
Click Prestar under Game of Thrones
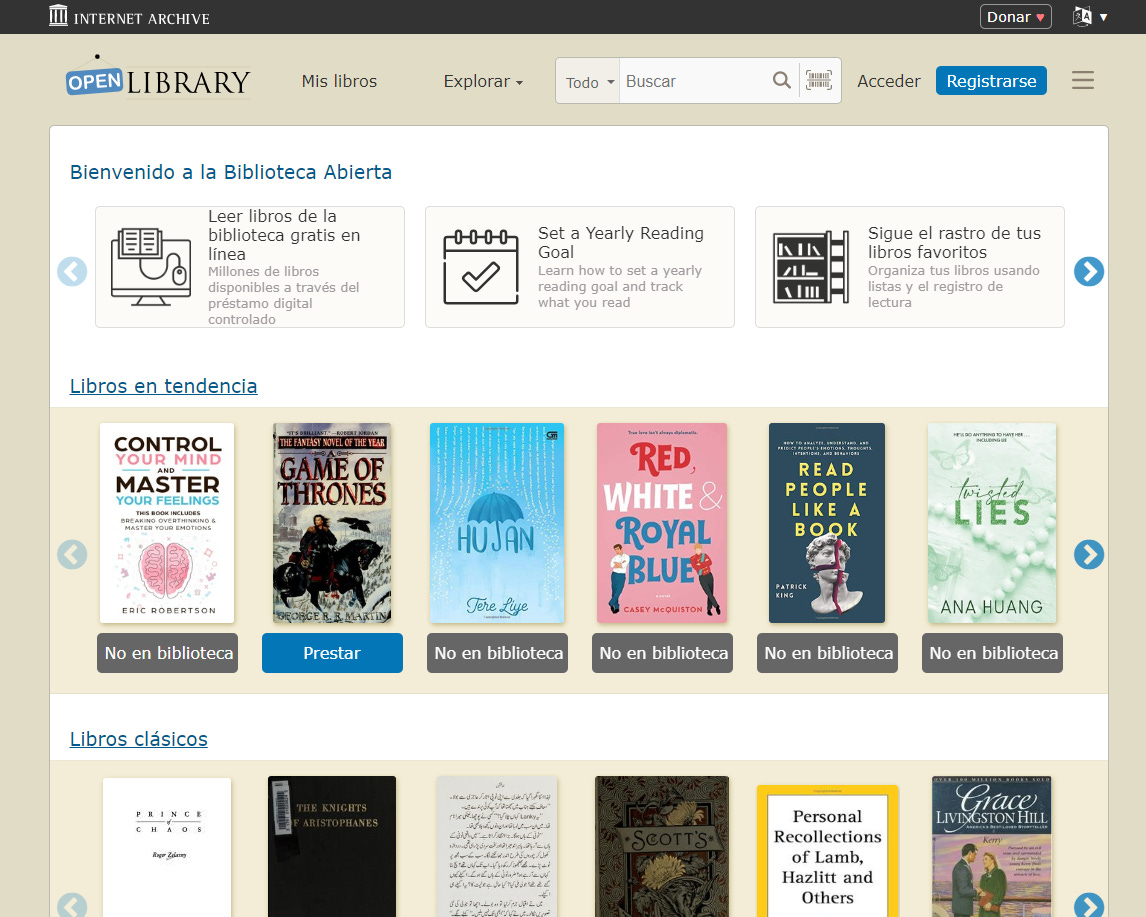(x=332, y=652)
